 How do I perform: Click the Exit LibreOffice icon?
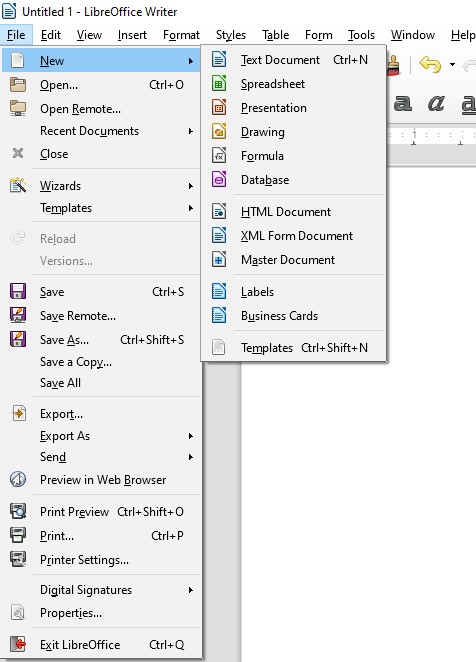[x=18, y=645]
